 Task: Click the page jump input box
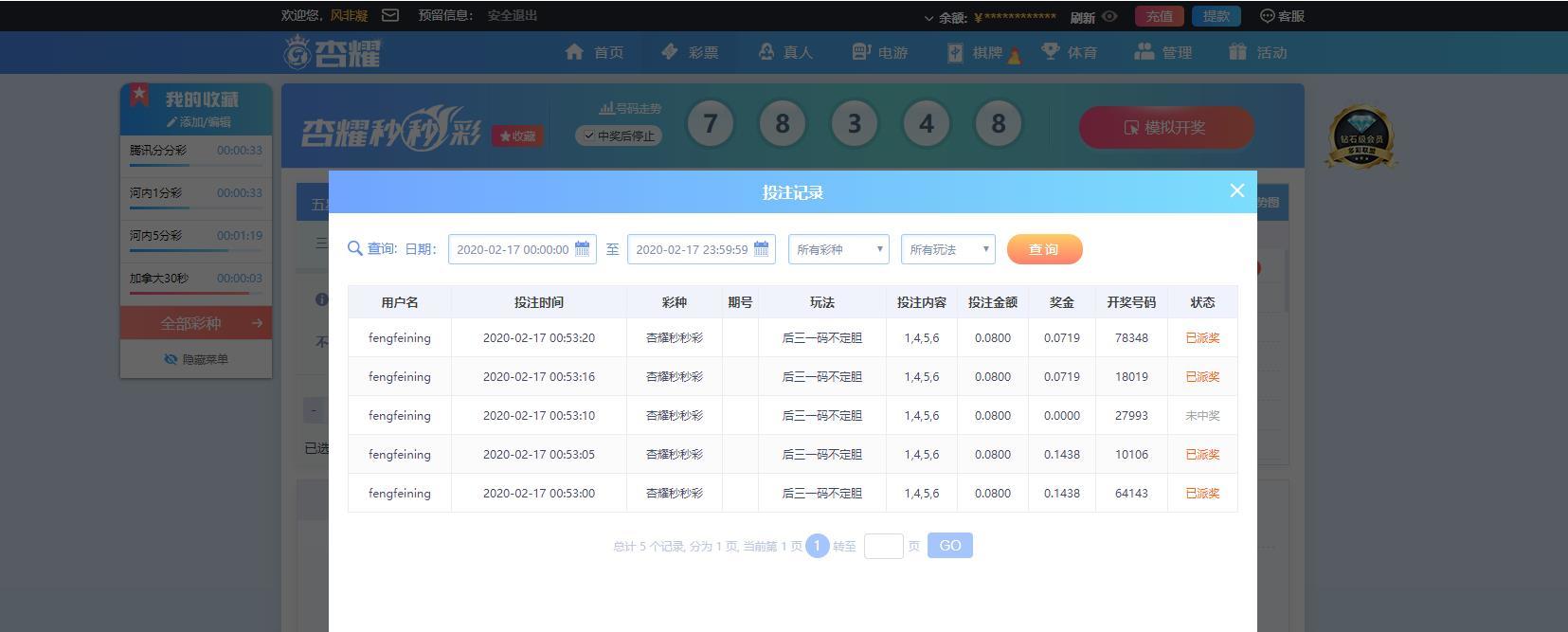(x=883, y=546)
